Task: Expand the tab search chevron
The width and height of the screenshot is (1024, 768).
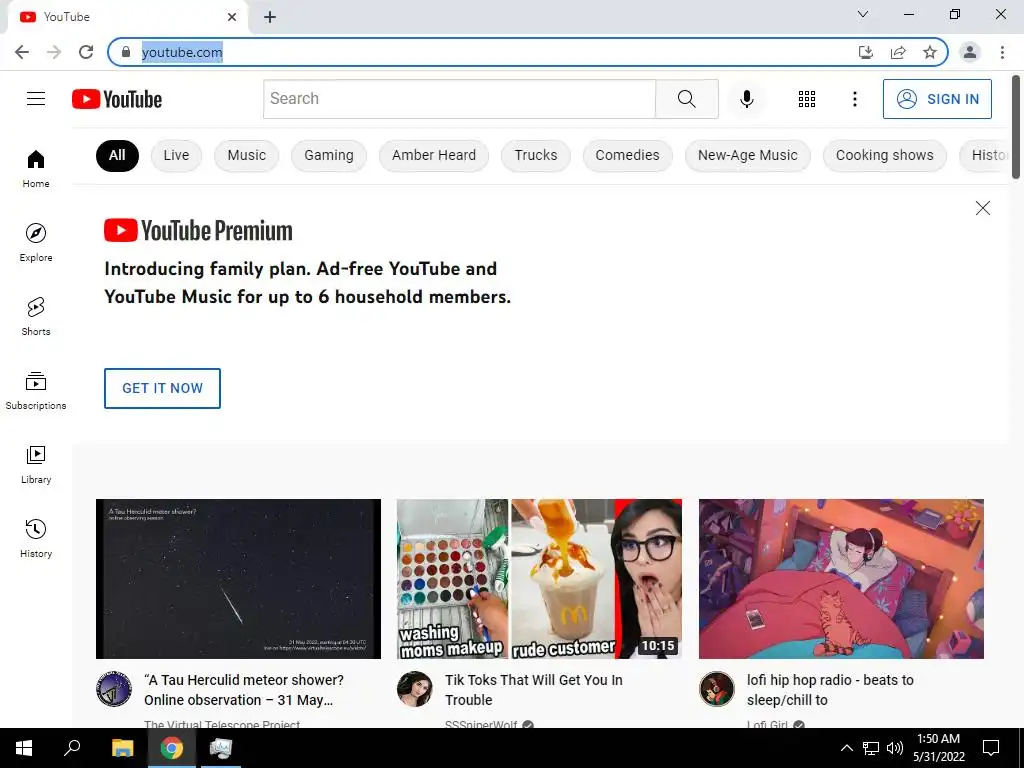Action: coord(863,14)
